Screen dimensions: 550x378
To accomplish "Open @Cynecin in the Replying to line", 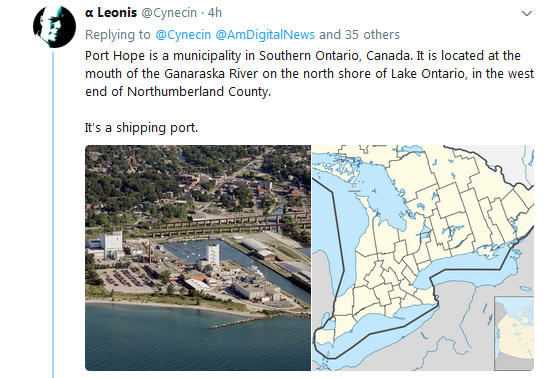I will click(183, 35).
